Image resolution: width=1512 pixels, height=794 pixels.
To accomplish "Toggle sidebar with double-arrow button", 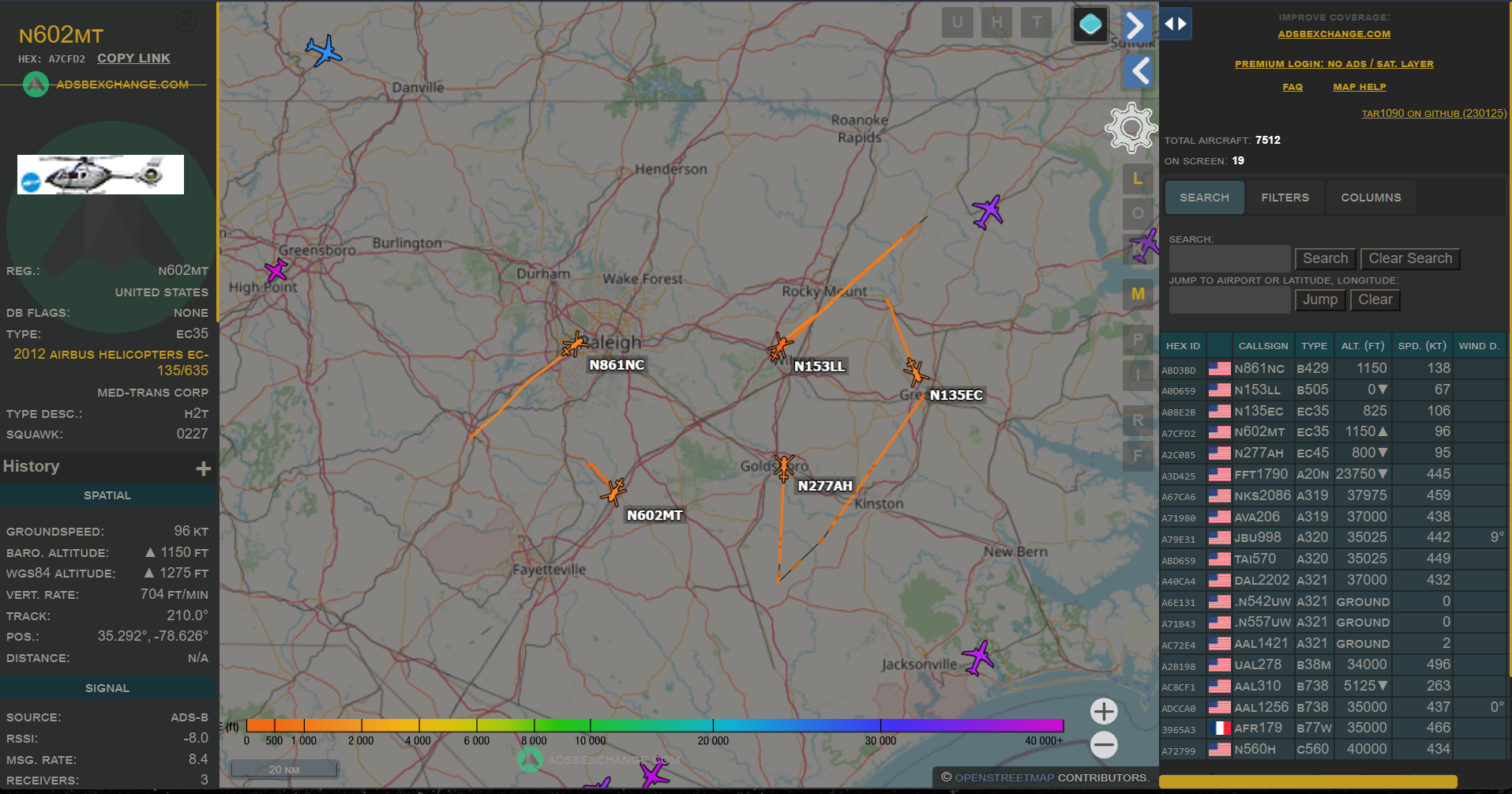I will [1176, 24].
